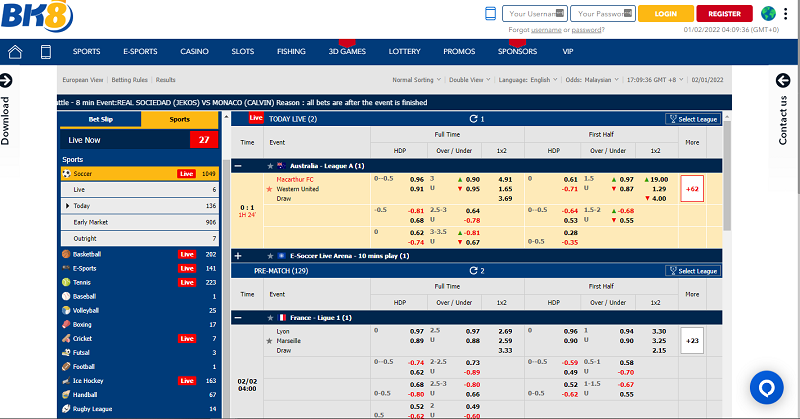Image resolution: width=800 pixels, height=419 pixels.
Task: Click the tablet icon beside username field
Action: pyautogui.click(x=490, y=14)
